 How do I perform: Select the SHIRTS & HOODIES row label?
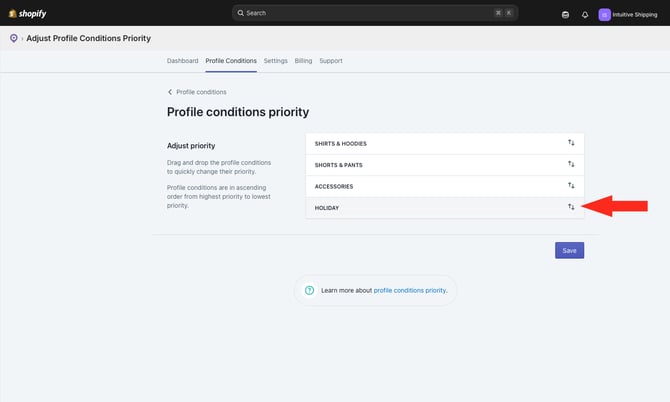click(x=341, y=144)
